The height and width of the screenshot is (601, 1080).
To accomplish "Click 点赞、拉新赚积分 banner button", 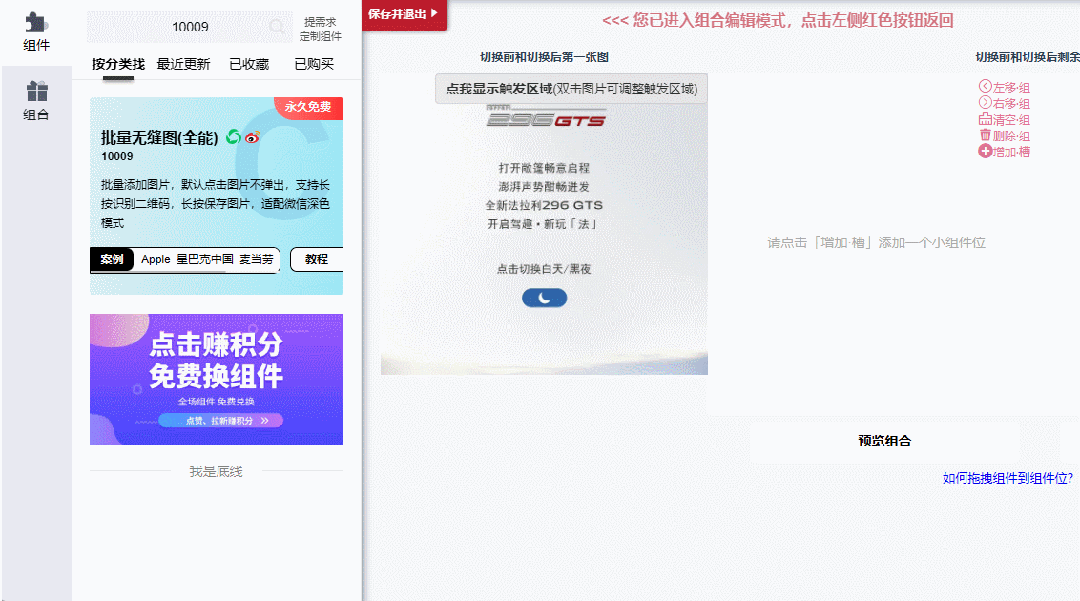I will [220, 421].
